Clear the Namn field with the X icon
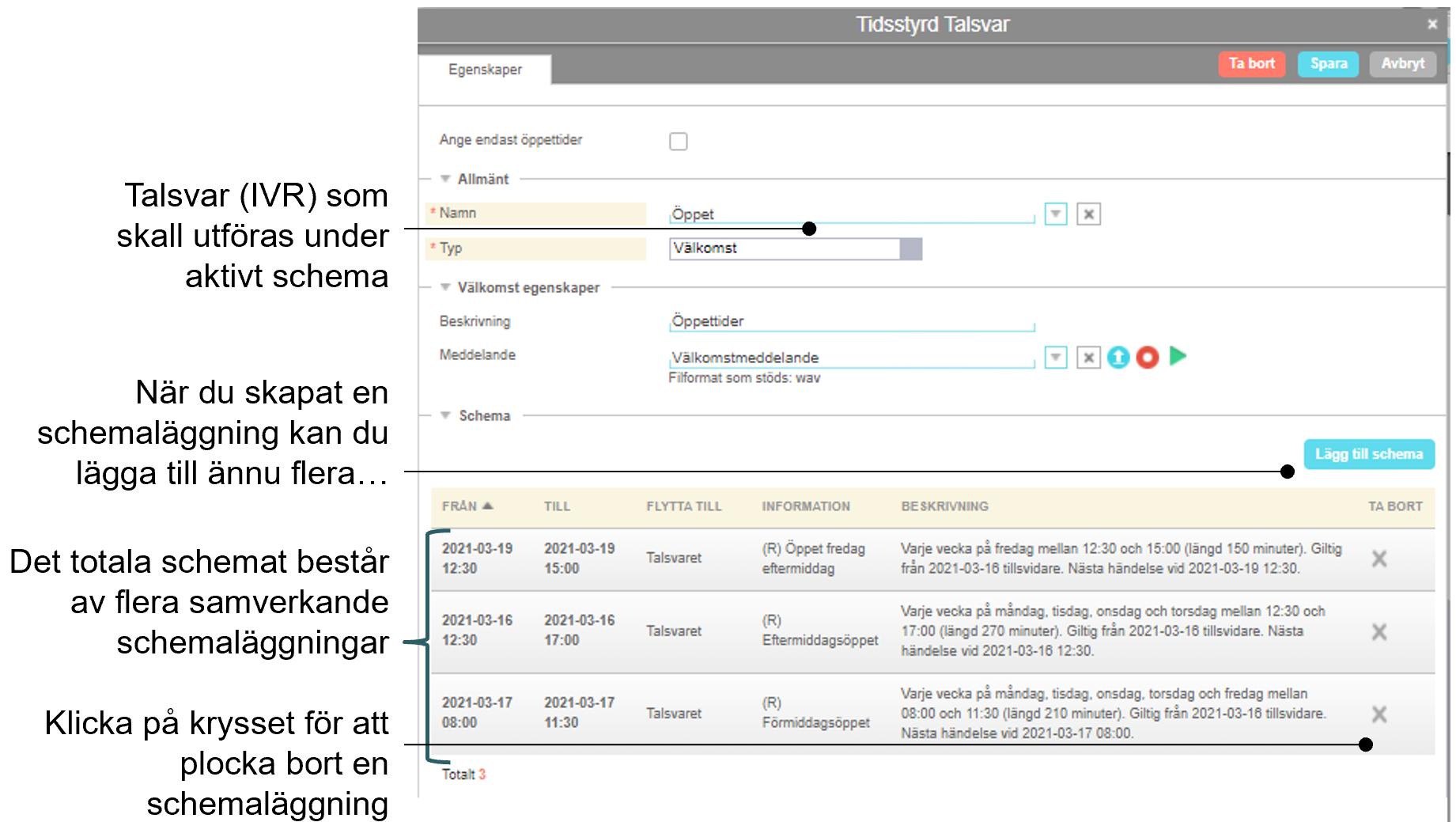 pyautogui.click(x=1088, y=214)
